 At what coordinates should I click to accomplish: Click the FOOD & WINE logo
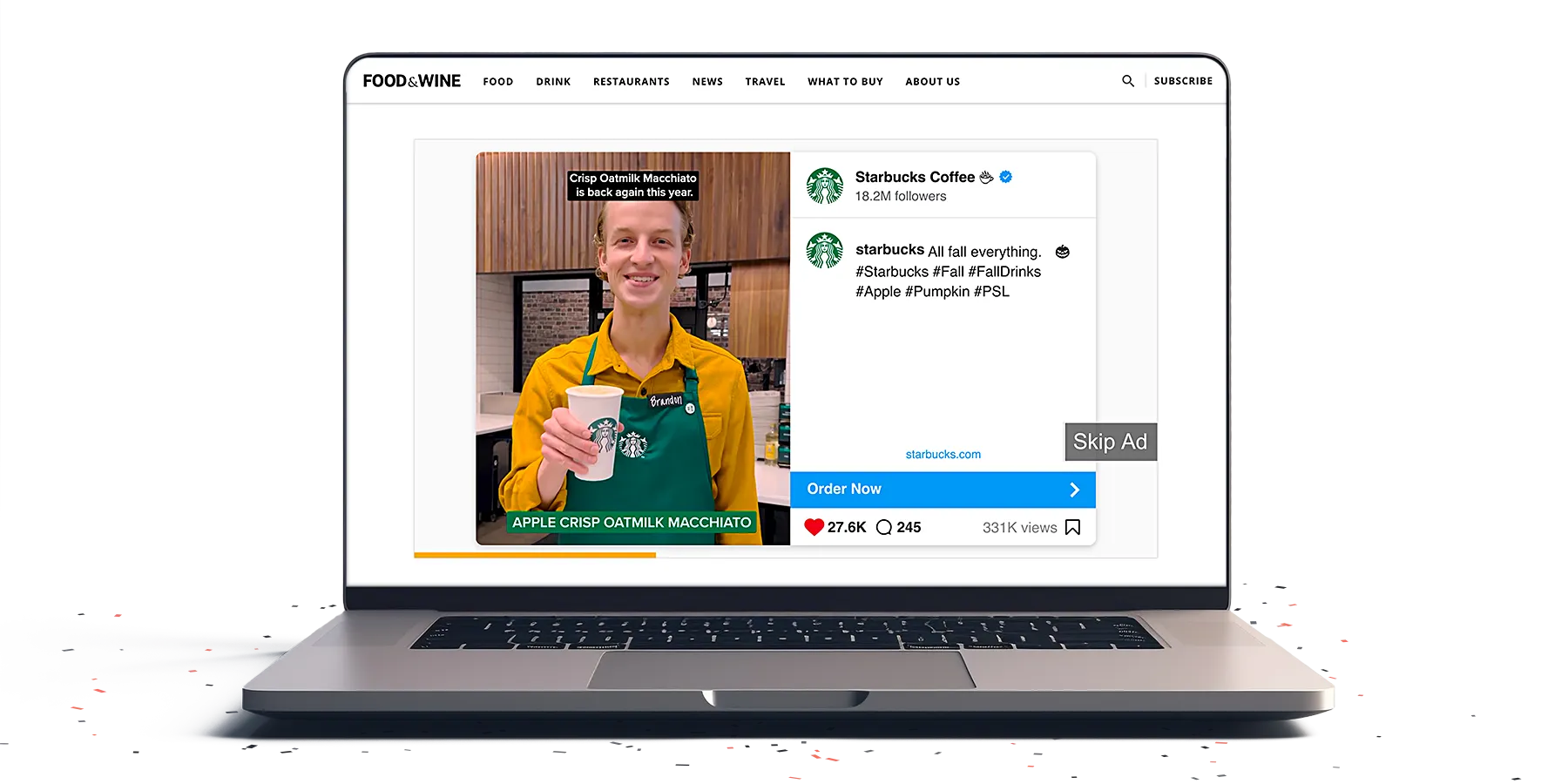click(x=412, y=80)
